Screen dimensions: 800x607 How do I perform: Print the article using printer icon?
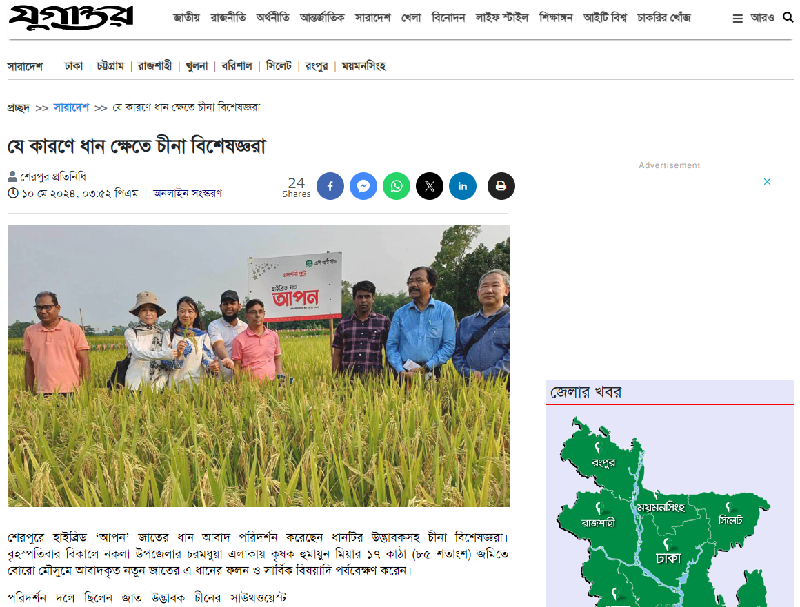pyautogui.click(x=501, y=186)
